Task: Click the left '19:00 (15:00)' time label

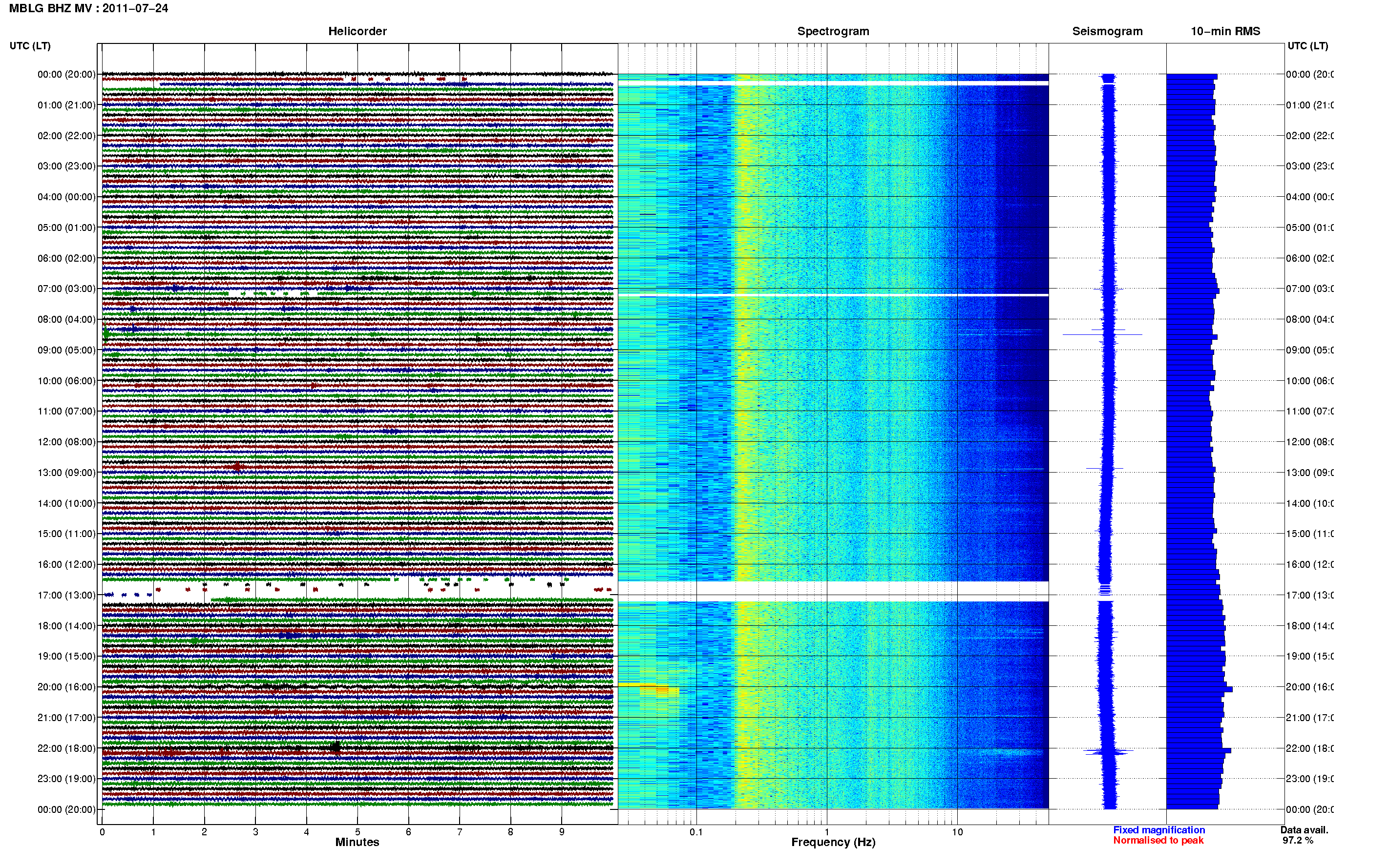Action: point(66,656)
